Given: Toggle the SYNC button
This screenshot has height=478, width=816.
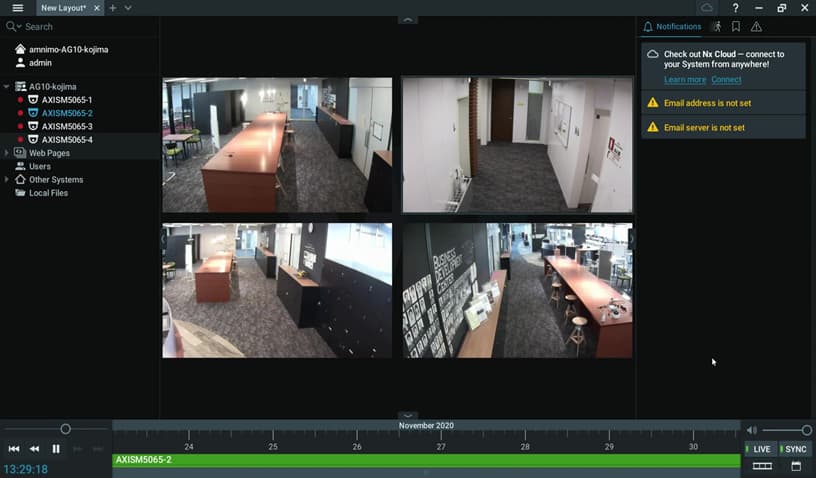Looking at the screenshot, I should tap(795, 449).
